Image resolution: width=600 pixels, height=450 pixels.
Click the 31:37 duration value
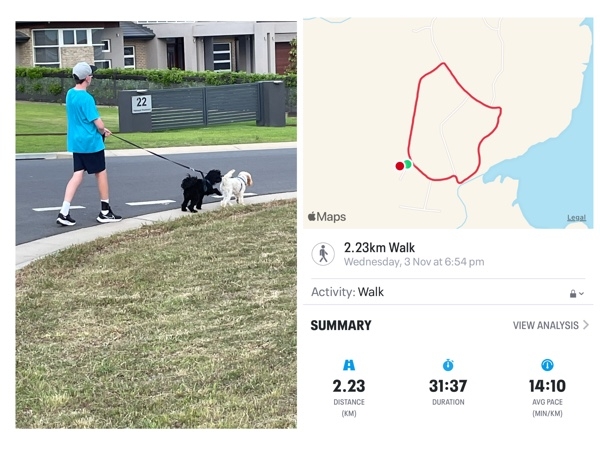click(x=448, y=386)
